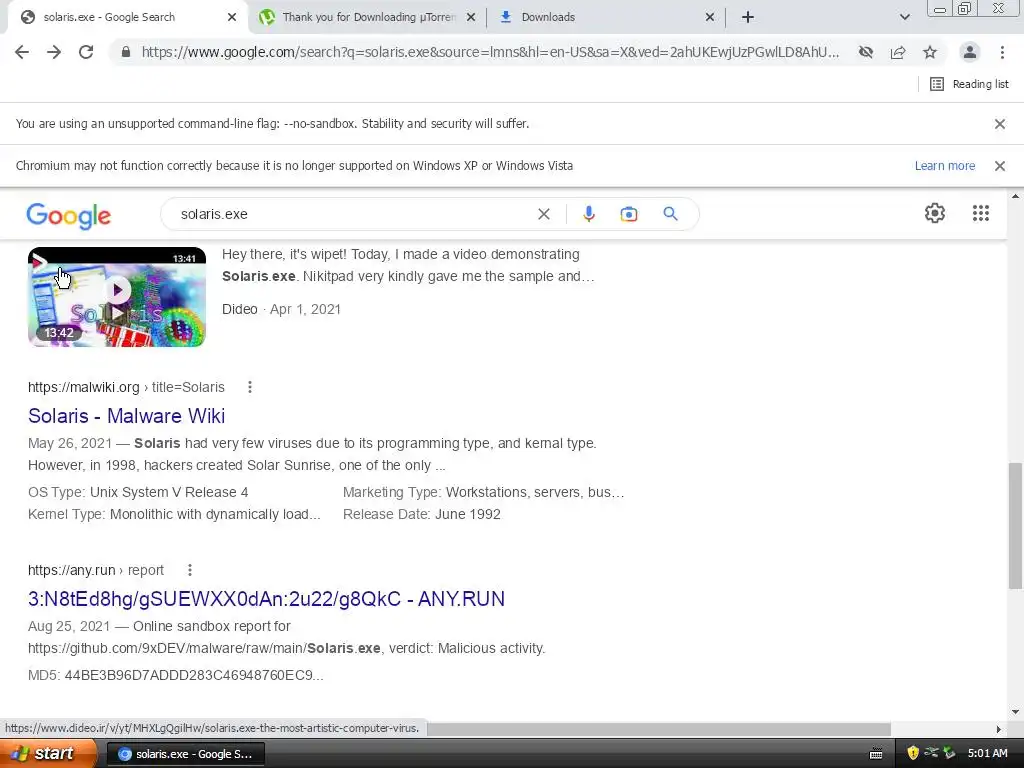Open the Reading list
This screenshot has height=768, width=1024.
tap(969, 84)
